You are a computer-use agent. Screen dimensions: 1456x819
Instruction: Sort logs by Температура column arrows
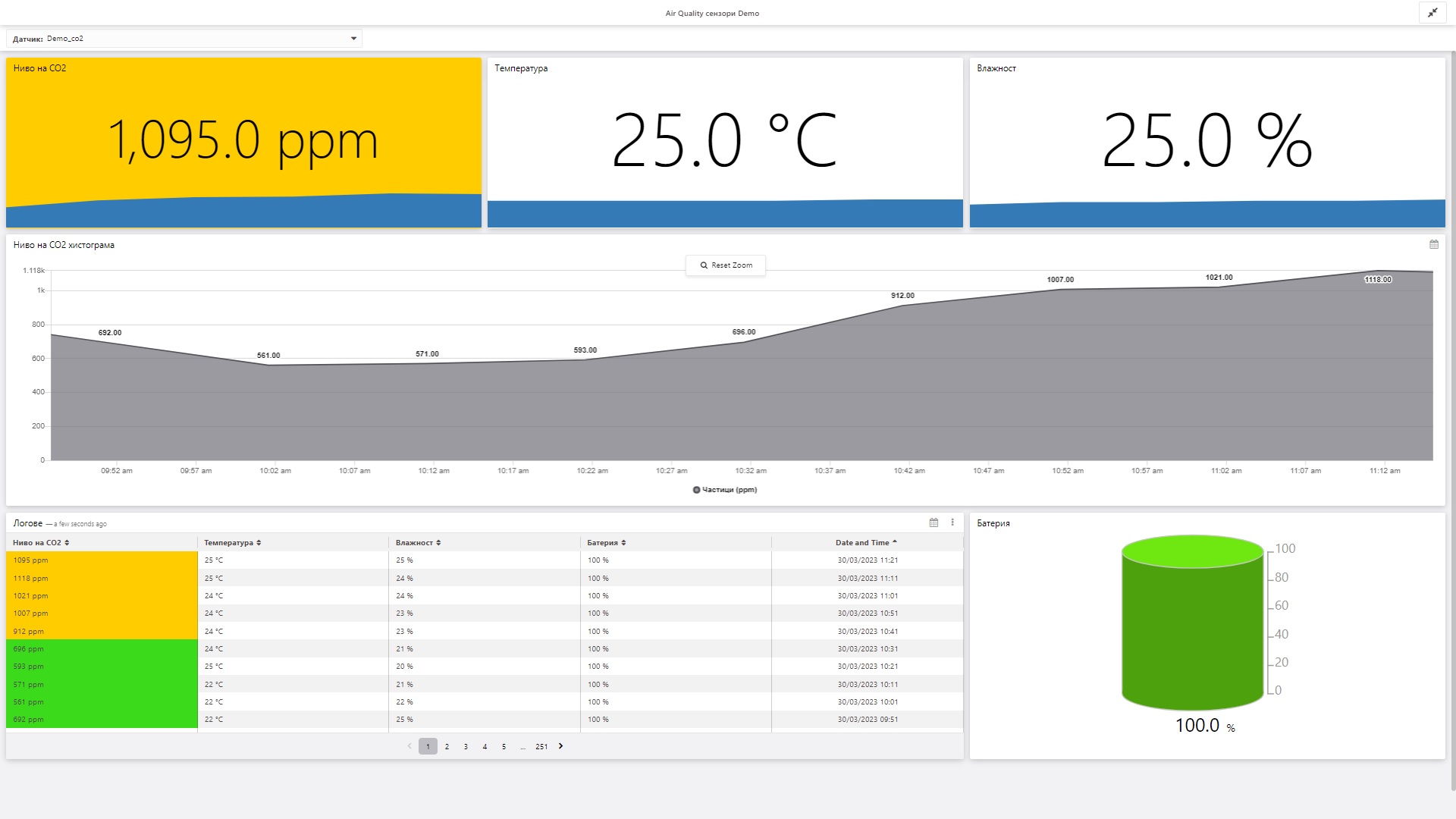(x=259, y=543)
